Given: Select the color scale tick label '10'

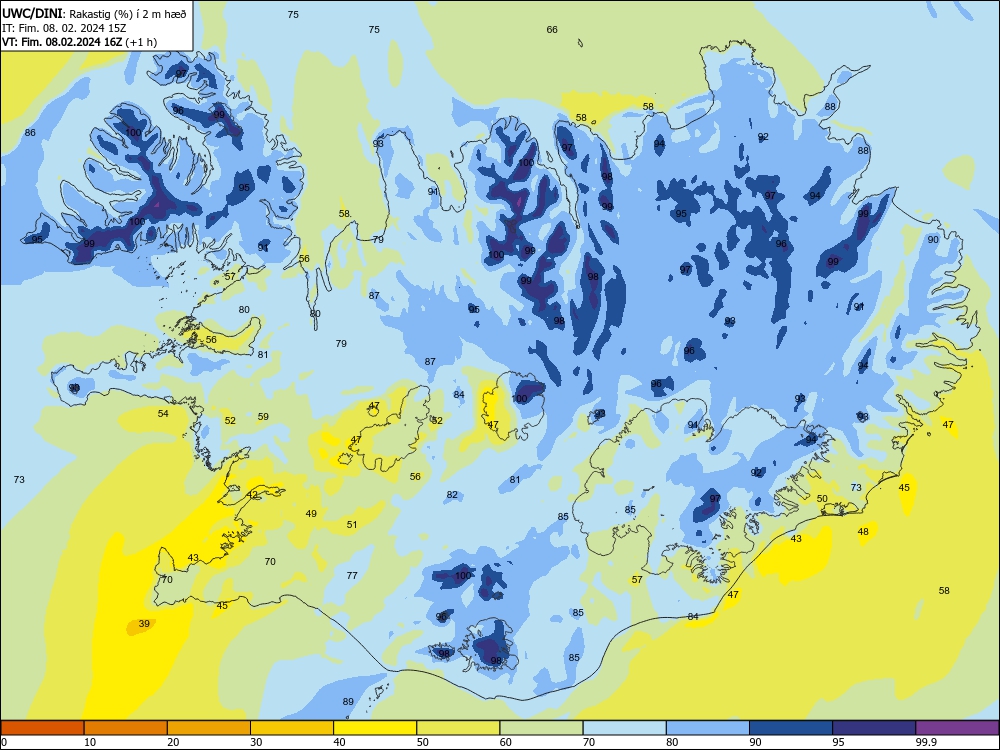Looking at the screenshot, I should (90, 742).
